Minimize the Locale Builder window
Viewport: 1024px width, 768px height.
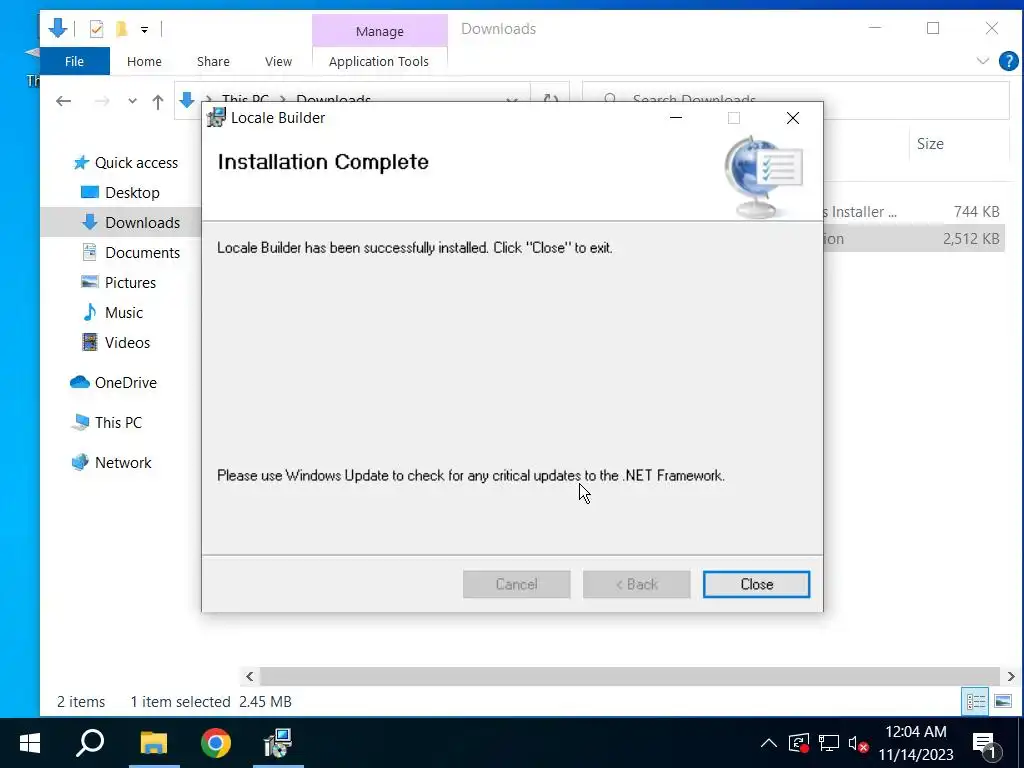pyautogui.click(x=676, y=118)
